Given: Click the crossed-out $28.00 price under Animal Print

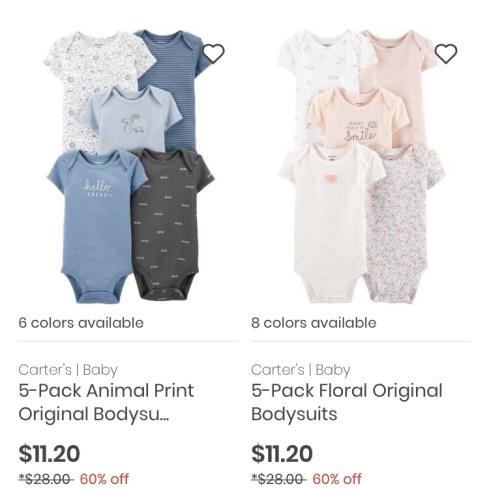Looking at the screenshot, I should [46, 479].
